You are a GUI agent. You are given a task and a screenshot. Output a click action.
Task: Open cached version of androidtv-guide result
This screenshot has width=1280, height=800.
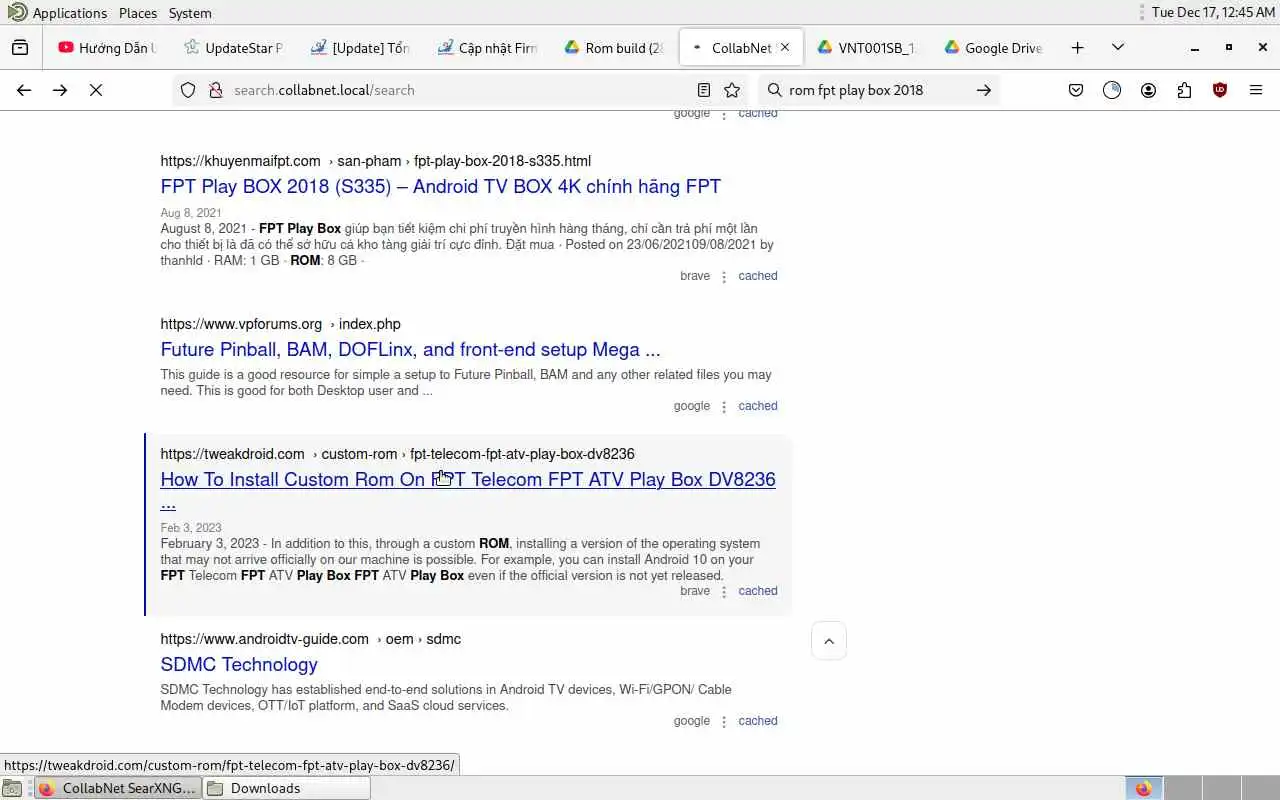click(x=758, y=721)
